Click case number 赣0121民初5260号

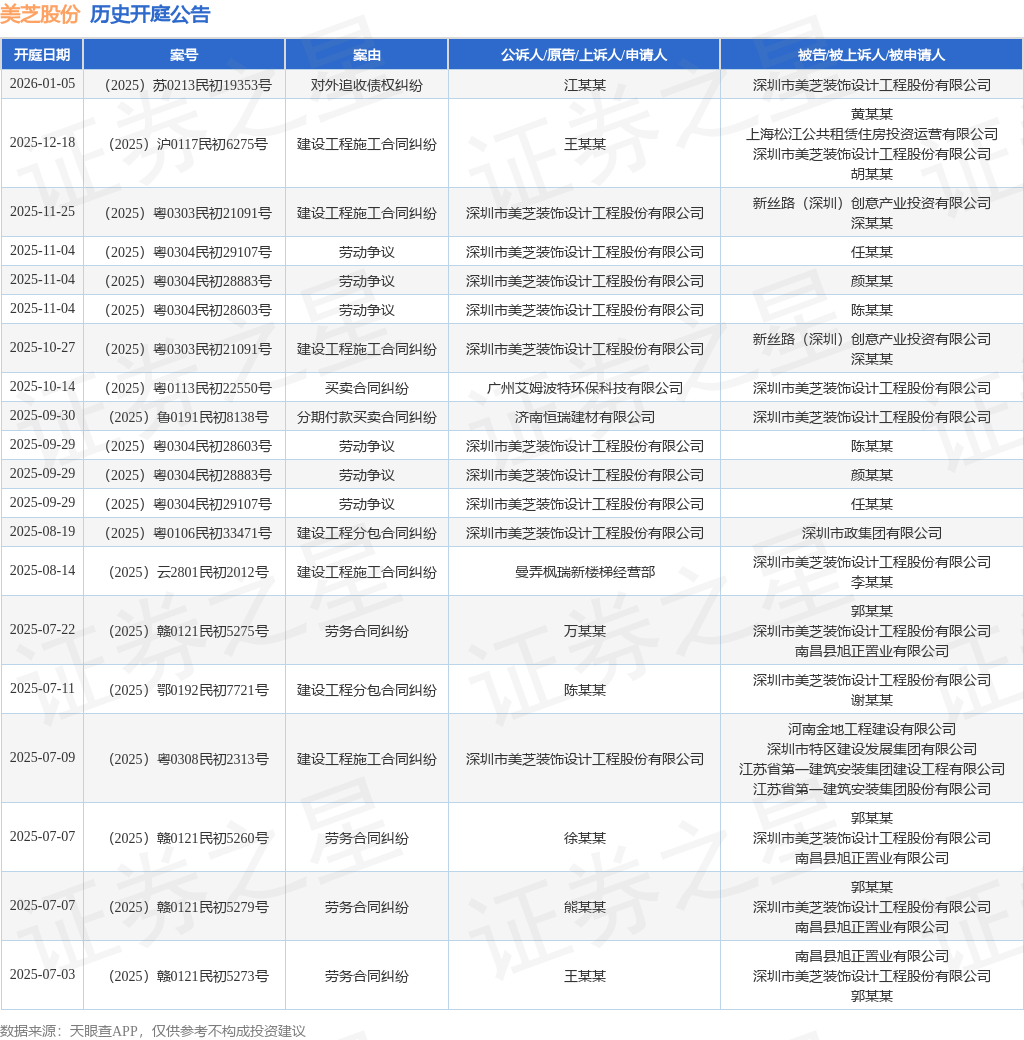coord(188,838)
